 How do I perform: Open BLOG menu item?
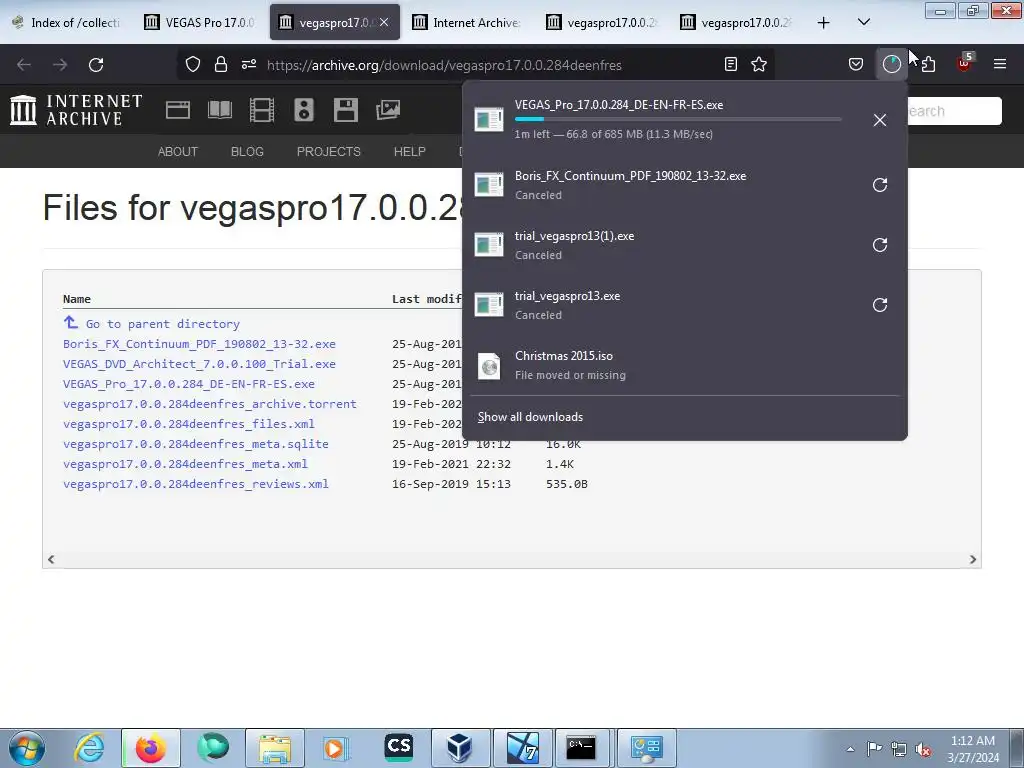point(247,152)
